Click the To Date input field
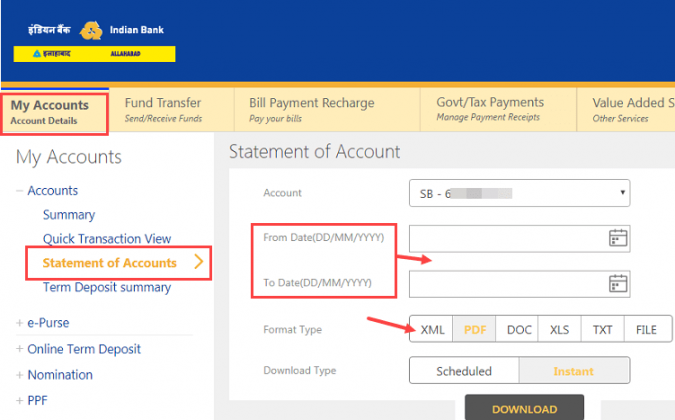This screenshot has width=675, height=420. click(520, 284)
